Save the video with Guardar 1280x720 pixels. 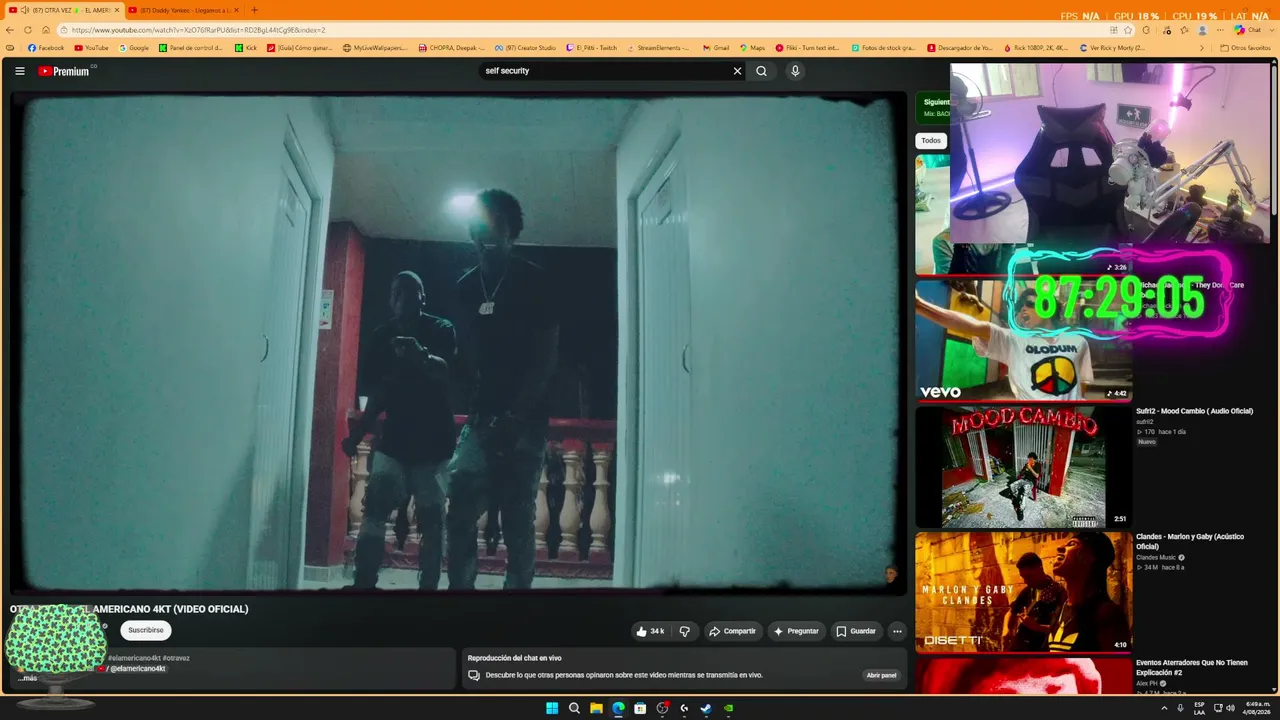click(x=856, y=631)
